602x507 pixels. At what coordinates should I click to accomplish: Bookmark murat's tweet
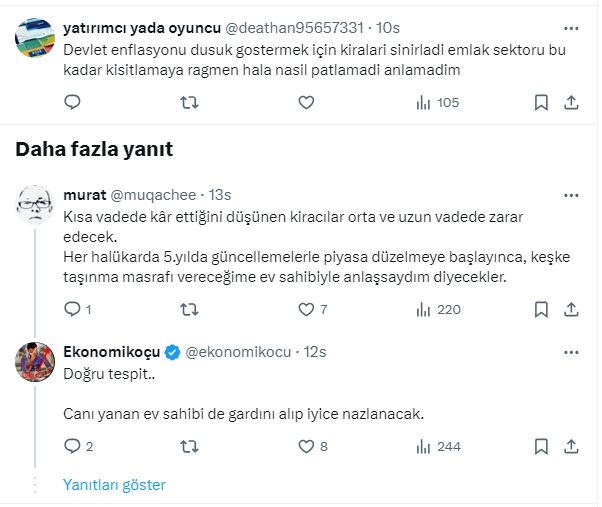pos(541,310)
